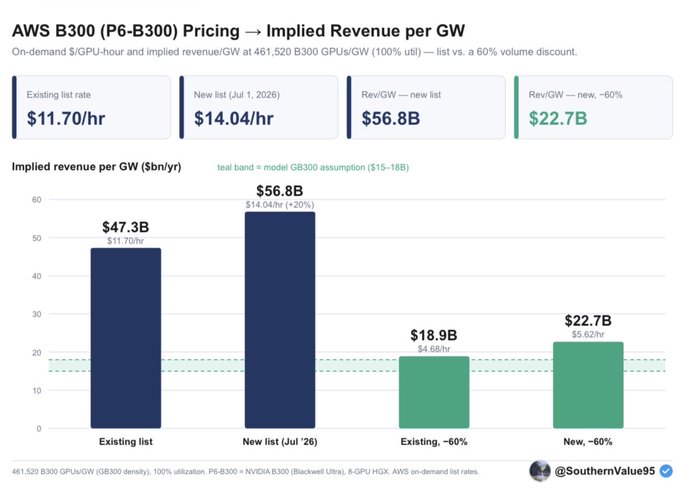This screenshot has height=489, width=680.
Task: Click the $4.68/hr sublabel
Action: point(434,349)
